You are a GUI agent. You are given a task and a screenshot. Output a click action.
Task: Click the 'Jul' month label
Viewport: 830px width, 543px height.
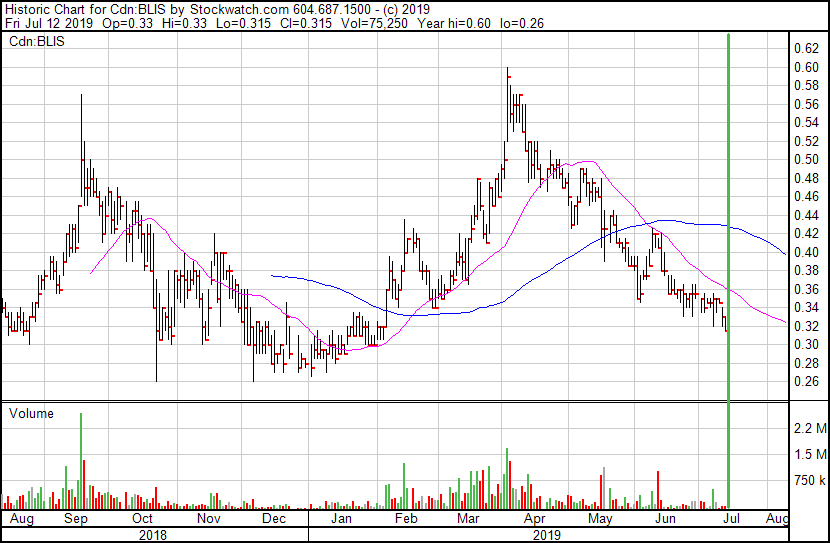tap(731, 519)
